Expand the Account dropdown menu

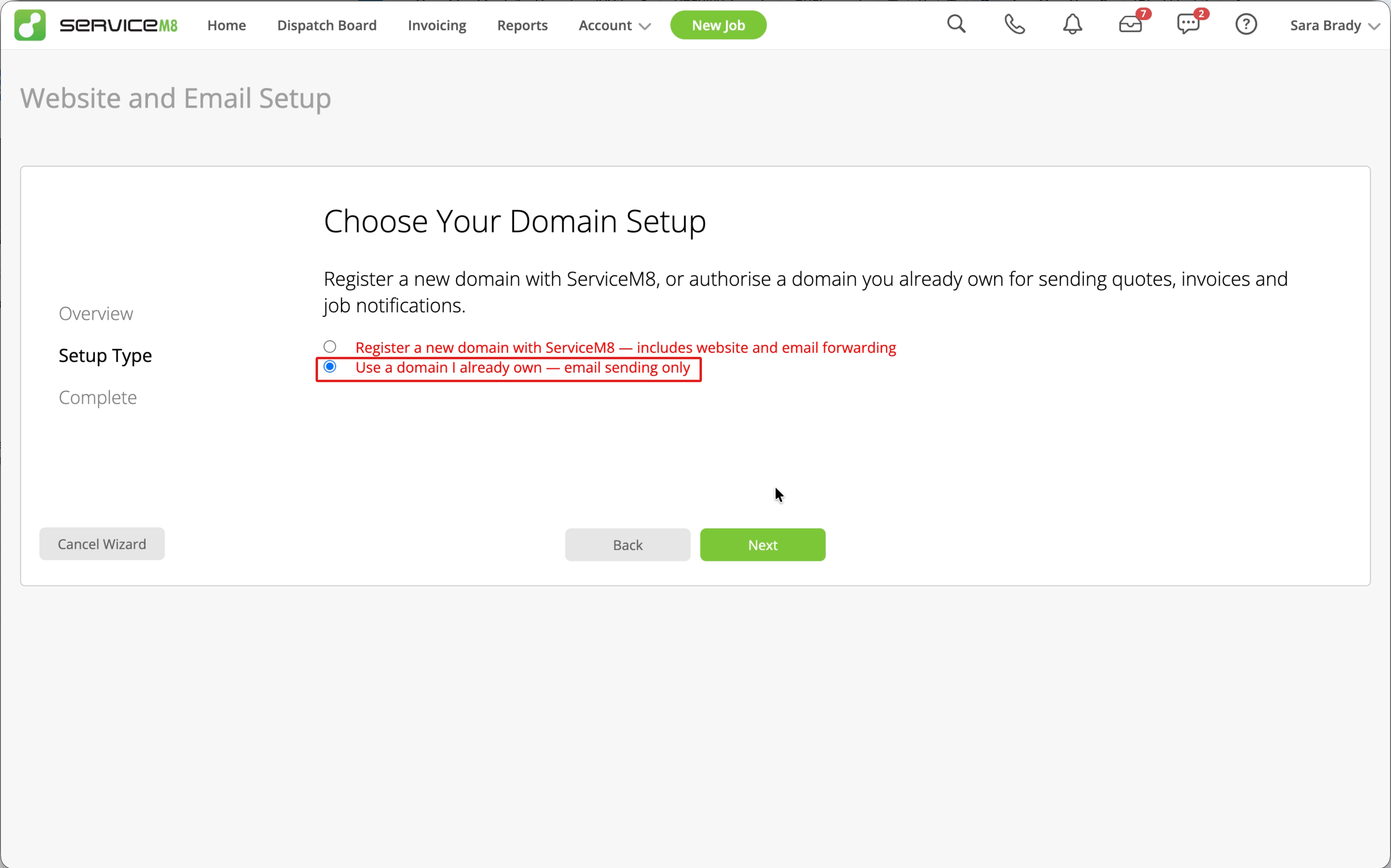point(615,25)
